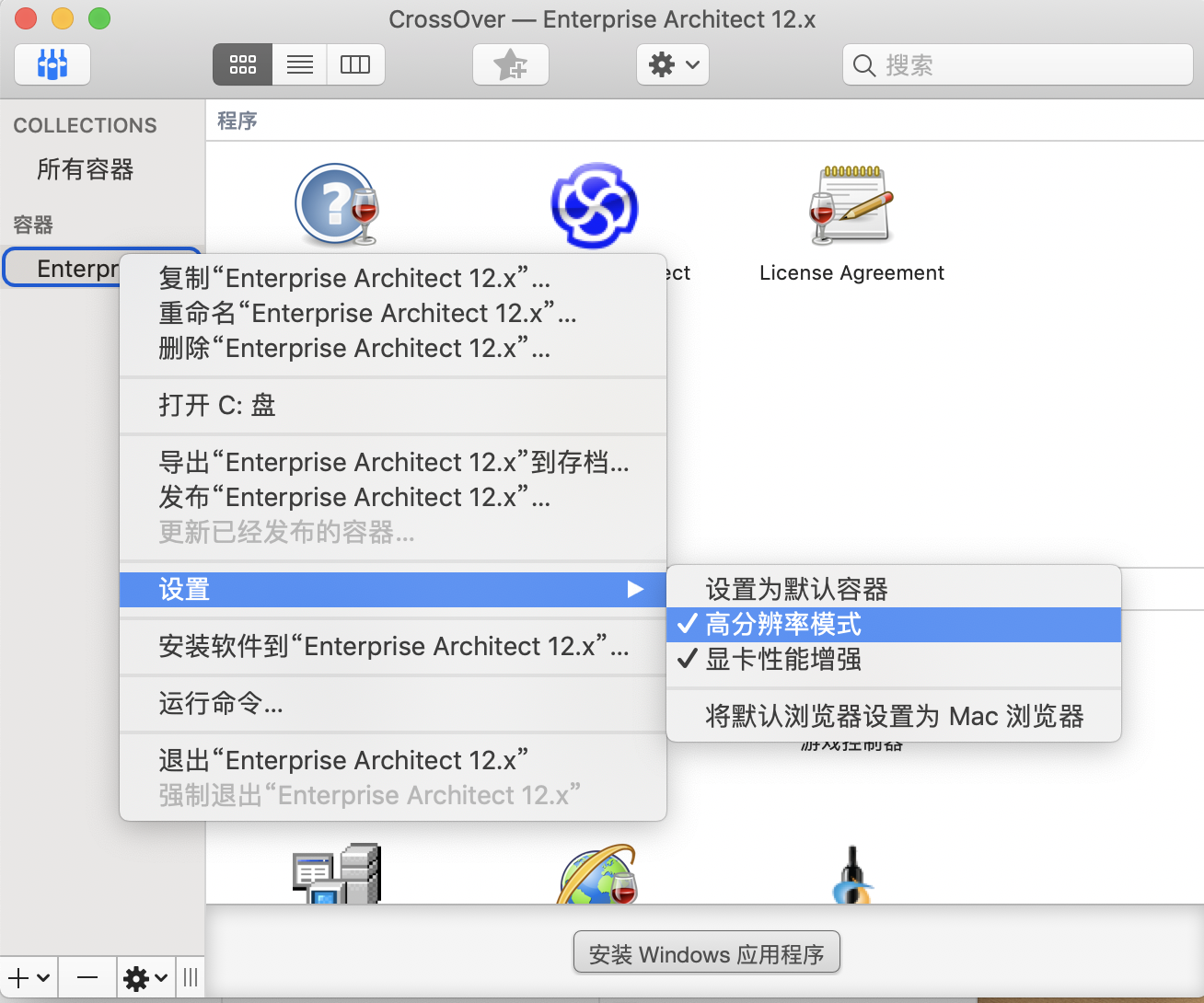Toggle 显卡性能增强 checked option

coord(894,659)
